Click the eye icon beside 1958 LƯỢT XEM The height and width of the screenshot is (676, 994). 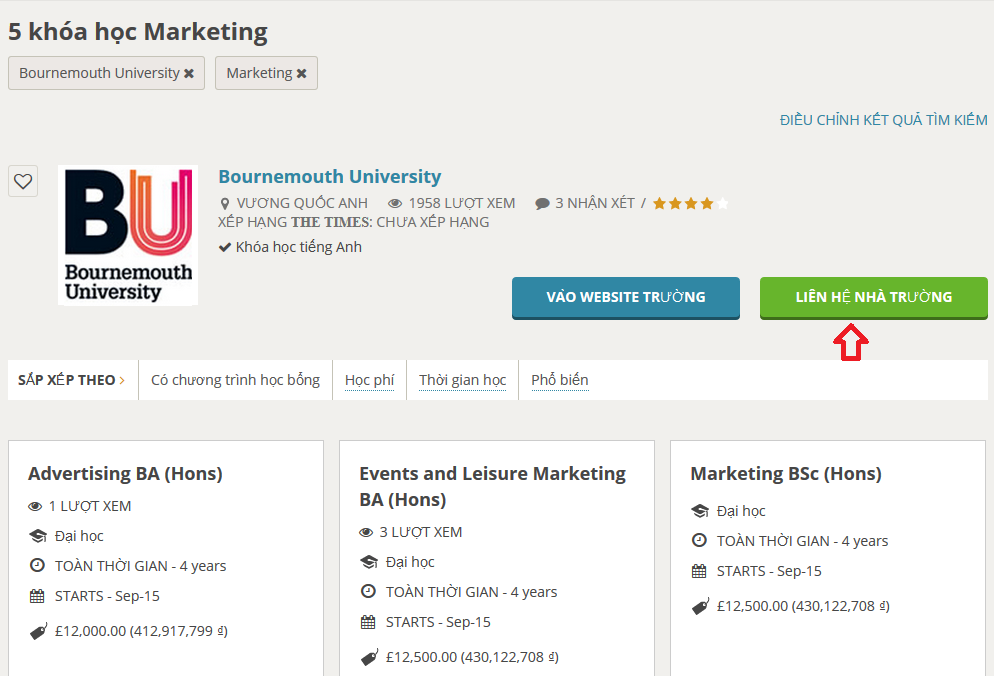[x=395, y=204]
